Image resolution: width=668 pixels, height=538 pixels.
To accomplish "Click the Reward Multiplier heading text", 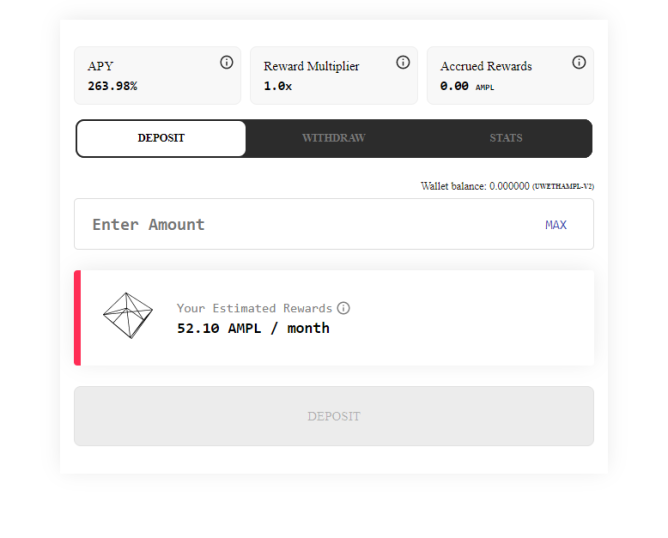I will coord(311,66).
